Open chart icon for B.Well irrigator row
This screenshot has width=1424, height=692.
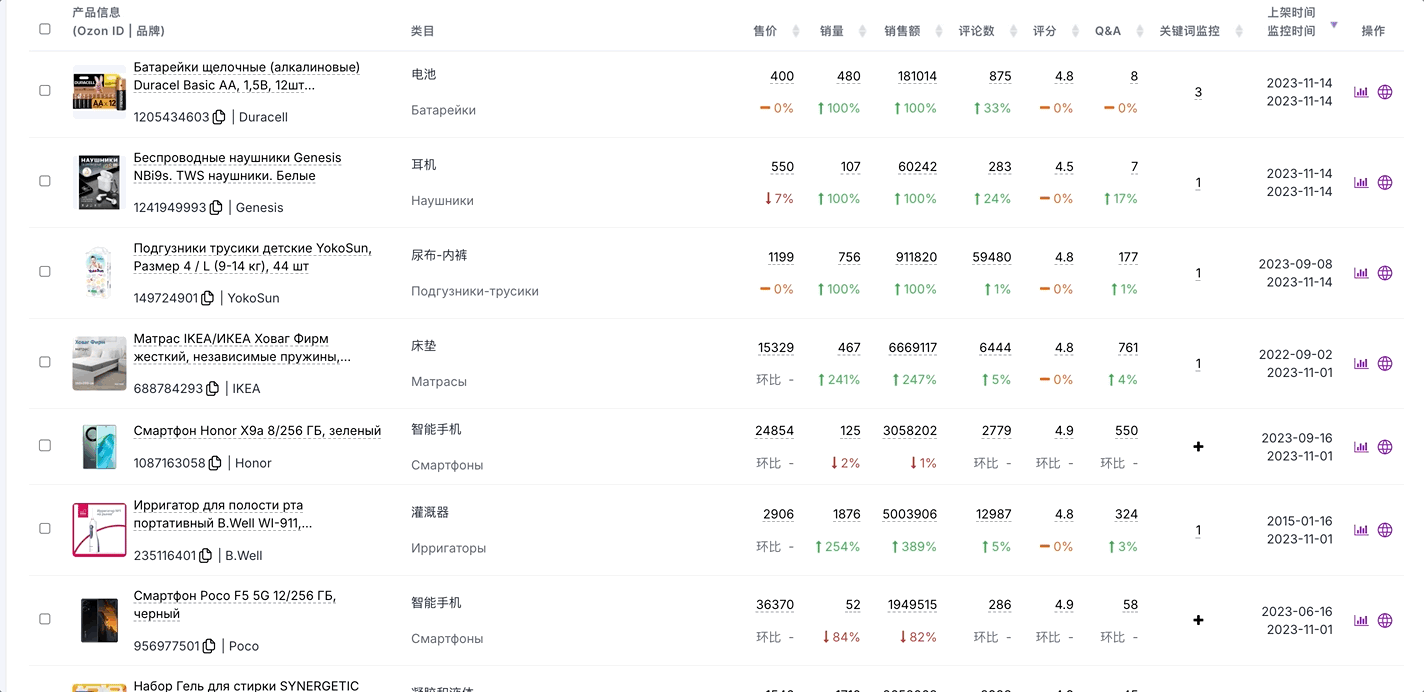[x=1361, y=530]
